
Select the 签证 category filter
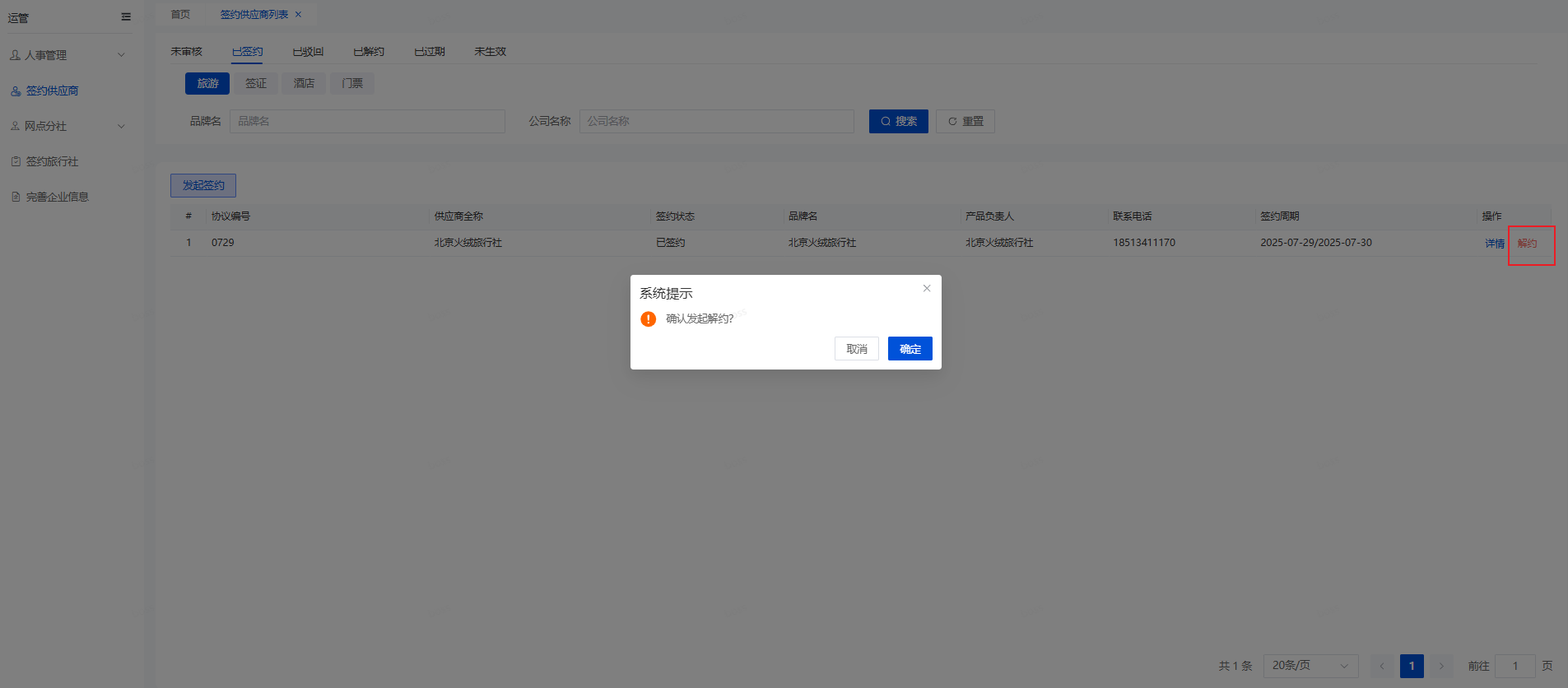click(x=256, y=83)
